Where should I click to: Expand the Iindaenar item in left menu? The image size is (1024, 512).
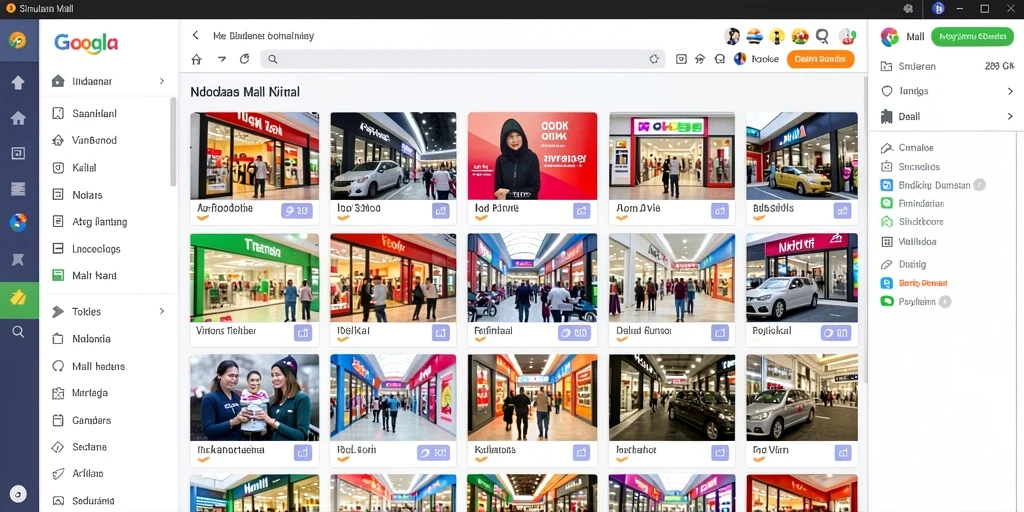click(x=161, y=81)
